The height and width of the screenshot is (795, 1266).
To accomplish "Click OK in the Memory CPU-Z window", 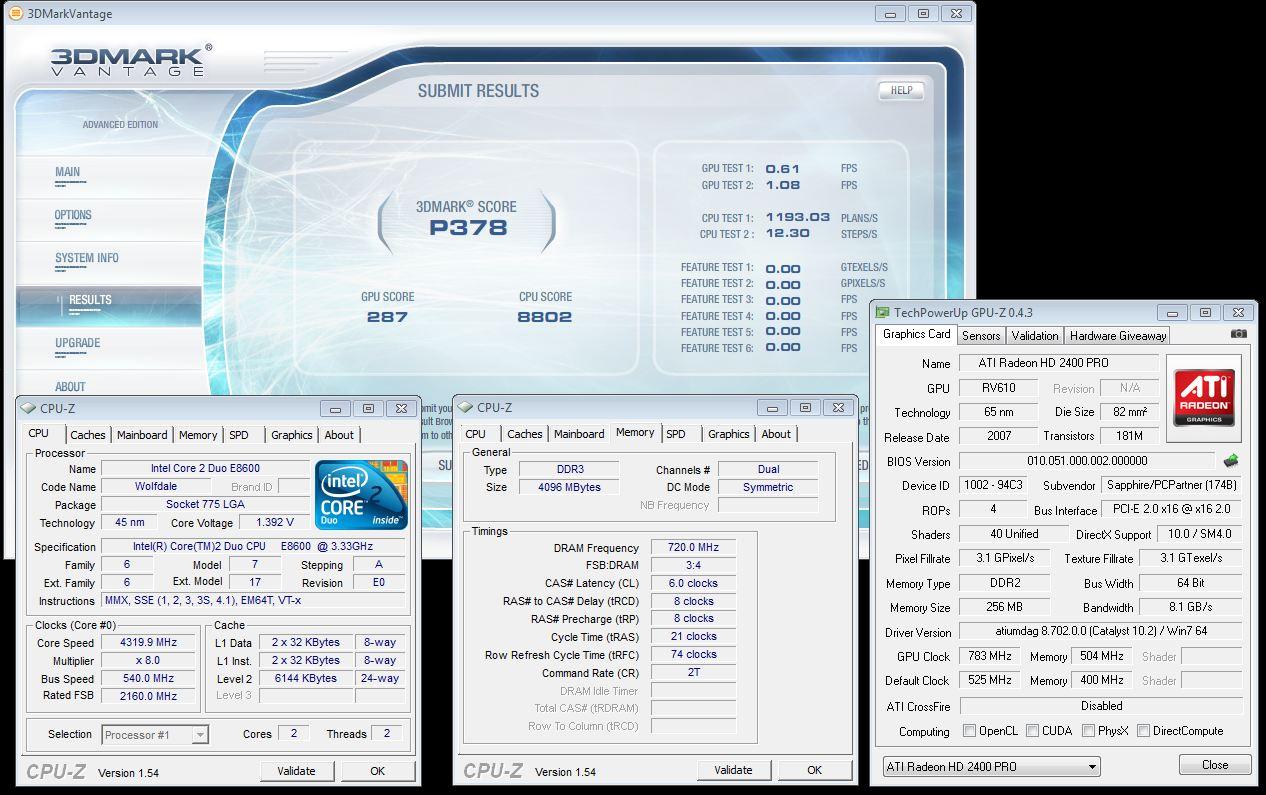I will click(x=815, y=770).
